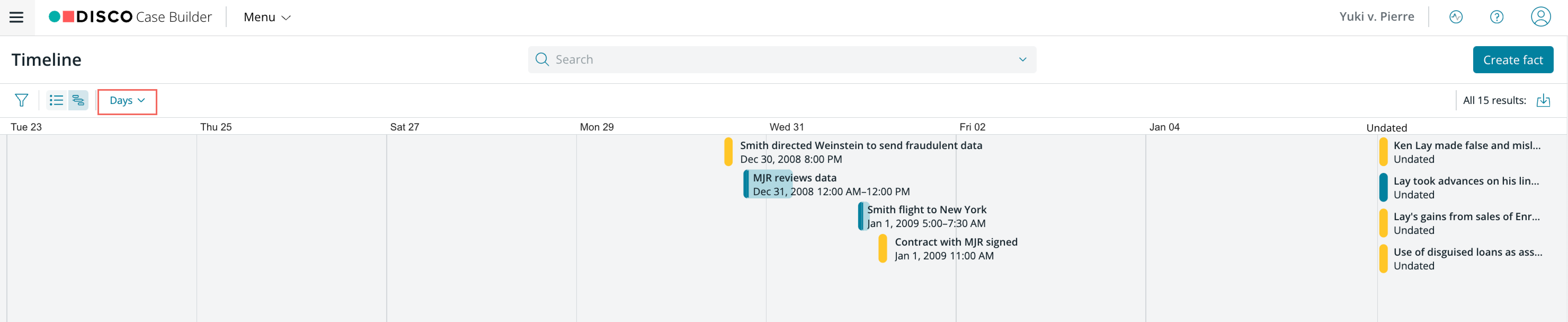Click the DISCO Case Builder logo
Image resolution: width=1568 pixels, height=322 pixels.
tap(130, 16)
